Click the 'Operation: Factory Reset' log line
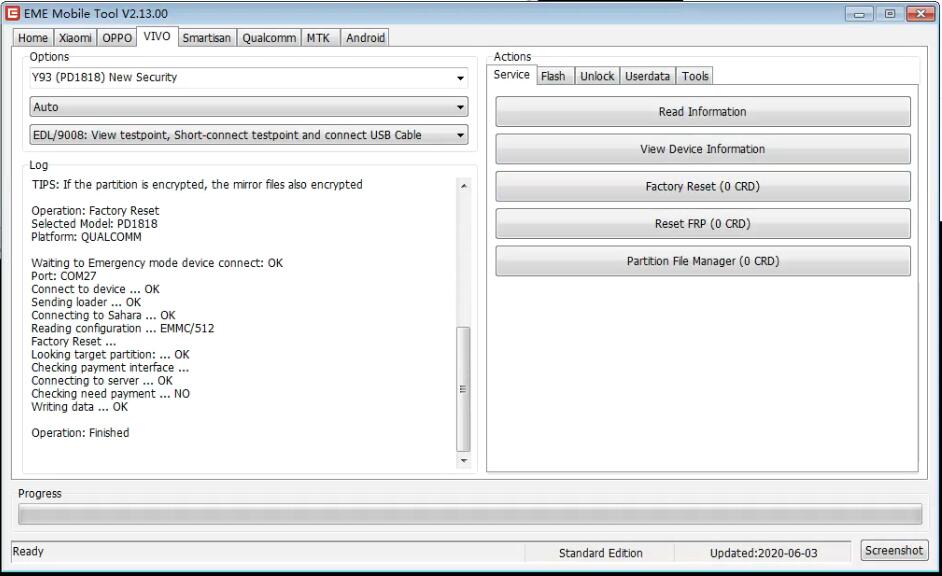The width and height of the screenshot is (942, 576). (x=95, y=211)
